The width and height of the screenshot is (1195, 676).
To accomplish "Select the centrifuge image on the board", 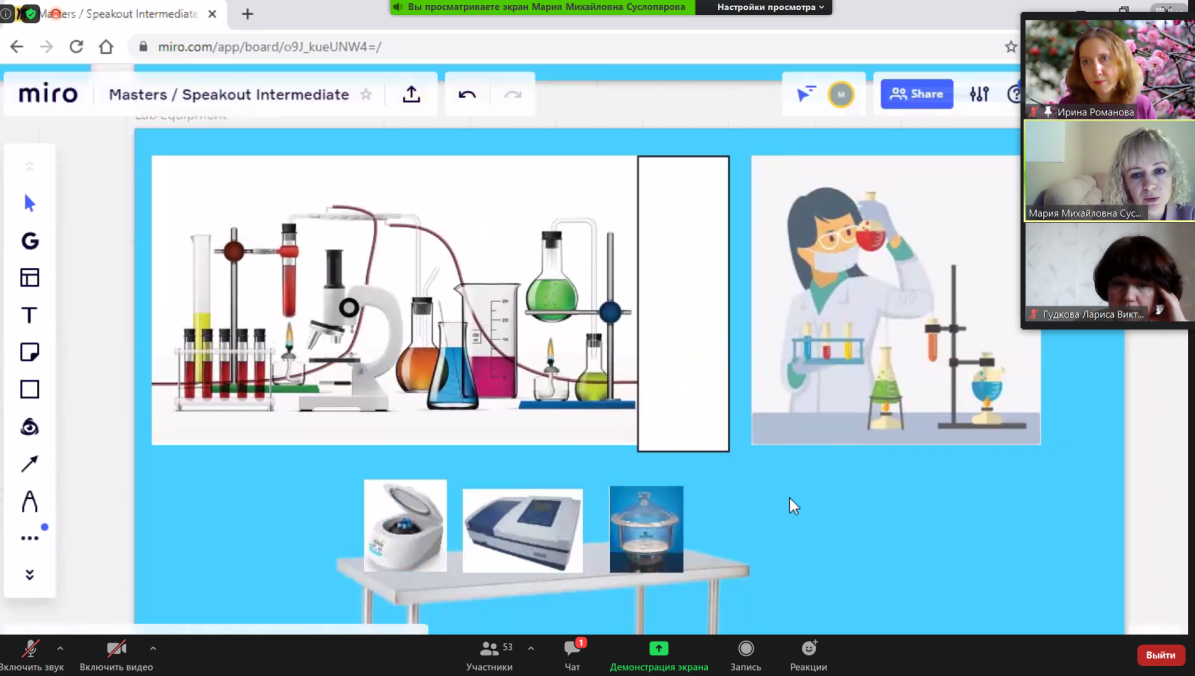I will (405, 525).
